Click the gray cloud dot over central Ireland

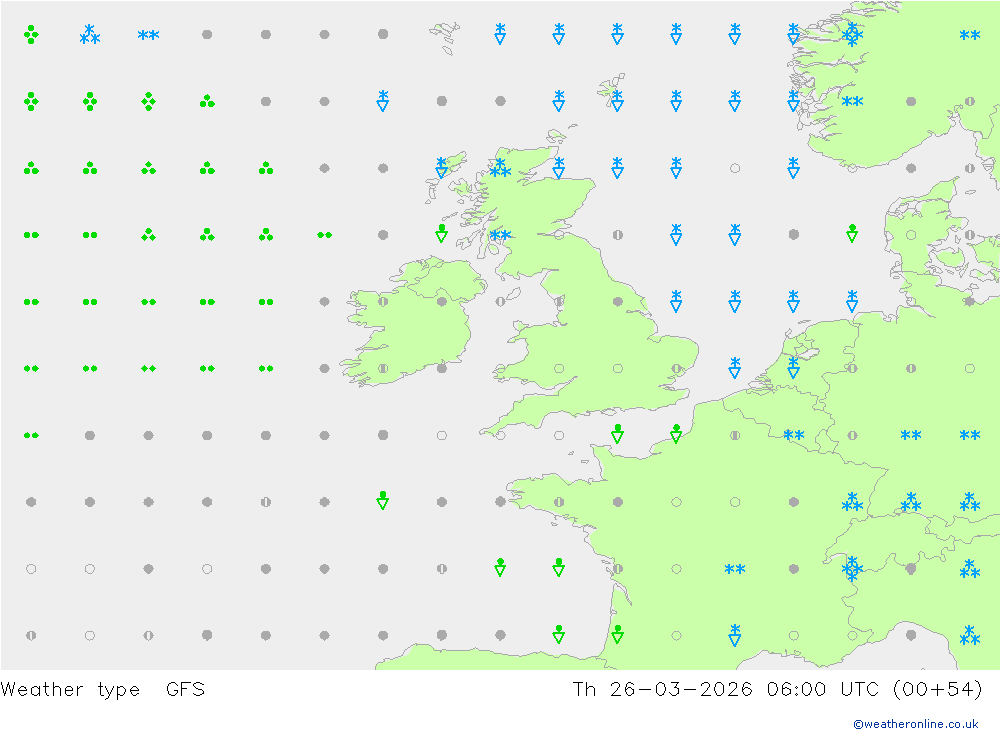click(441, 301)
